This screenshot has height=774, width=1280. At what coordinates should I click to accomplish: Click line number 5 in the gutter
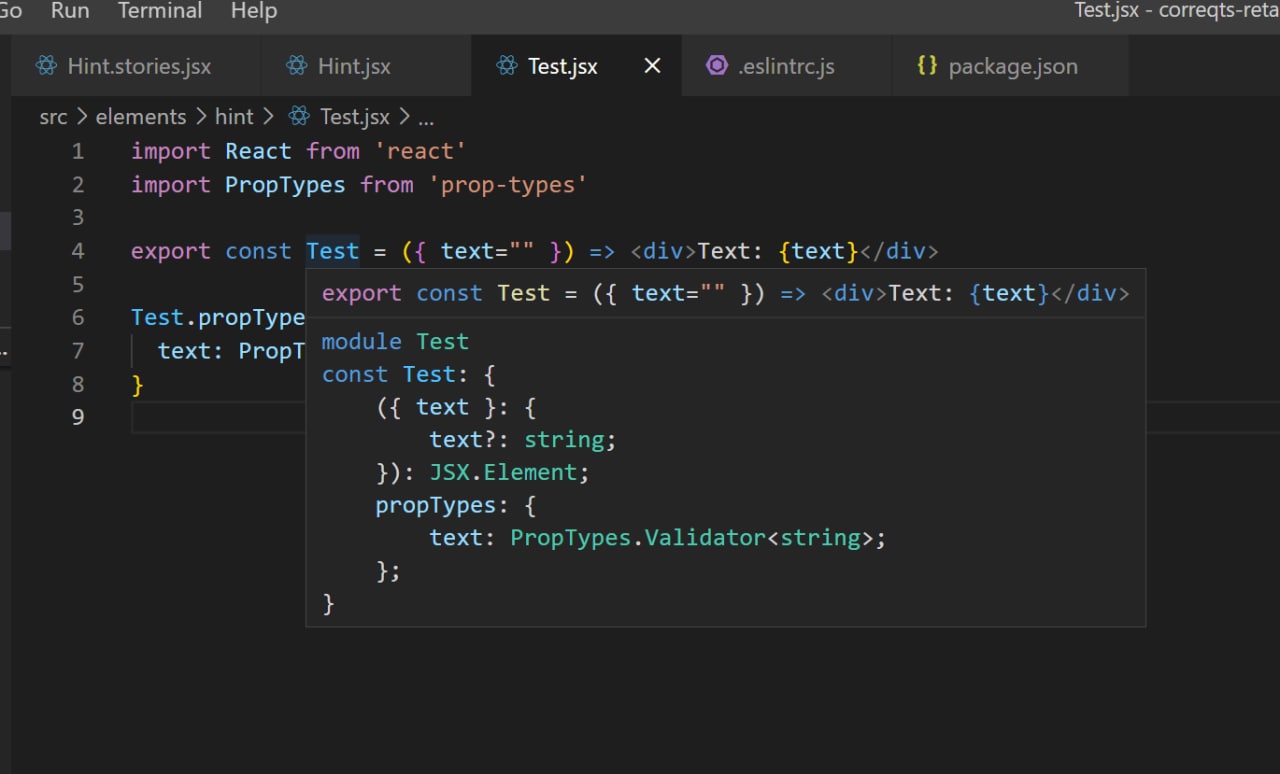click(x=78, y=285)
